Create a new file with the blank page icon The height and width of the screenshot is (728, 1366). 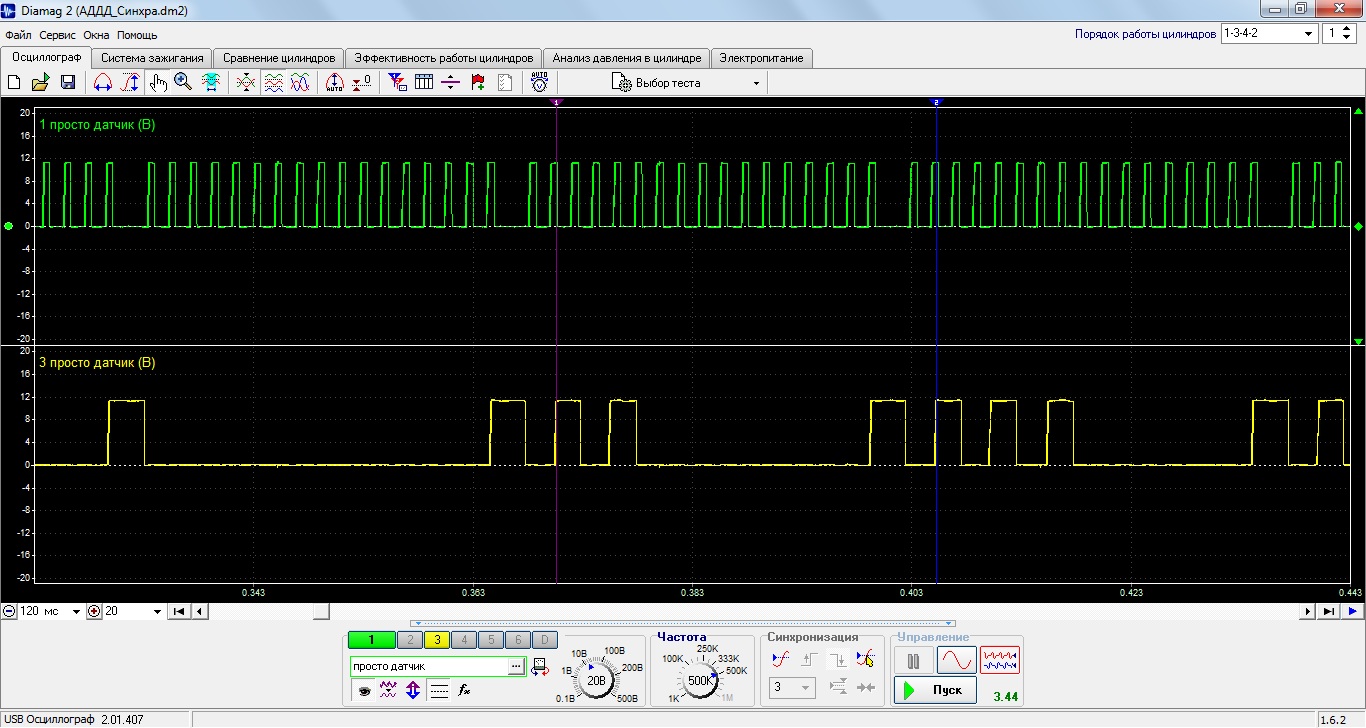[x=14, y=83]
